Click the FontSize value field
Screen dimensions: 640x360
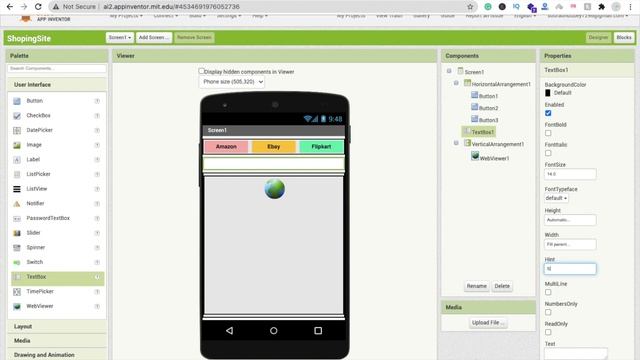(x=570, y=174)
